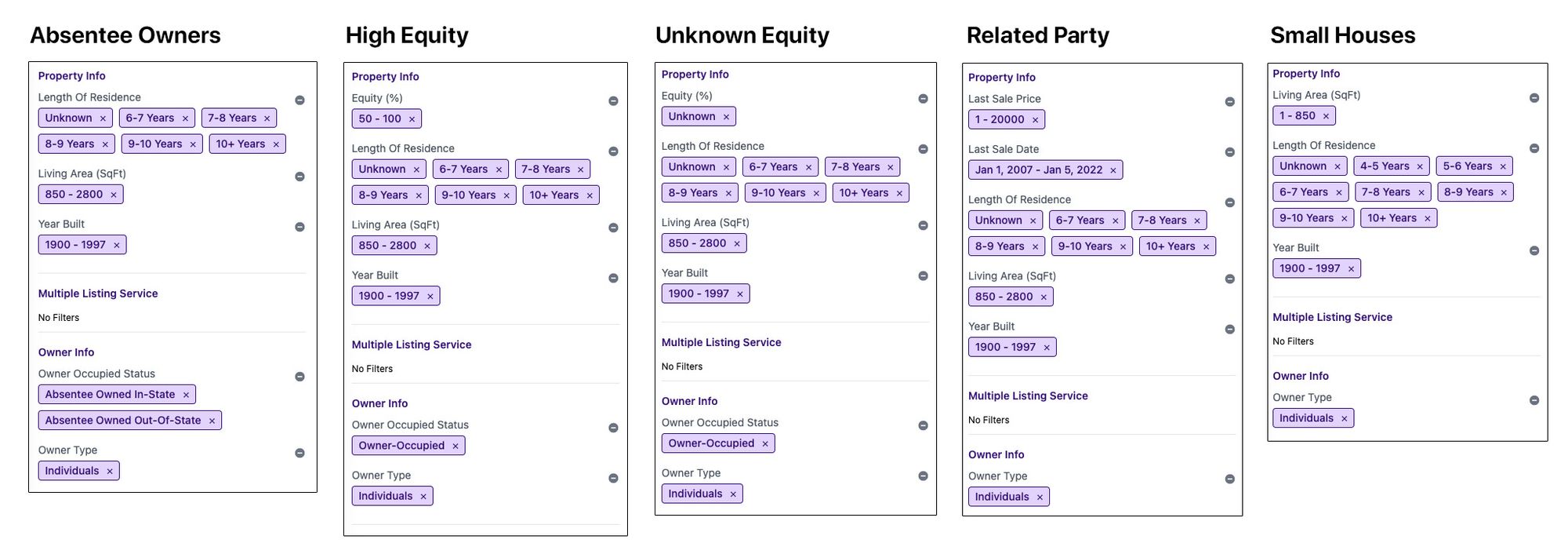Select Individuals chip in Related Party panel
The width and height of the screenshot is (1568, 554).
pyautogui.click(x=1001, y=497)
